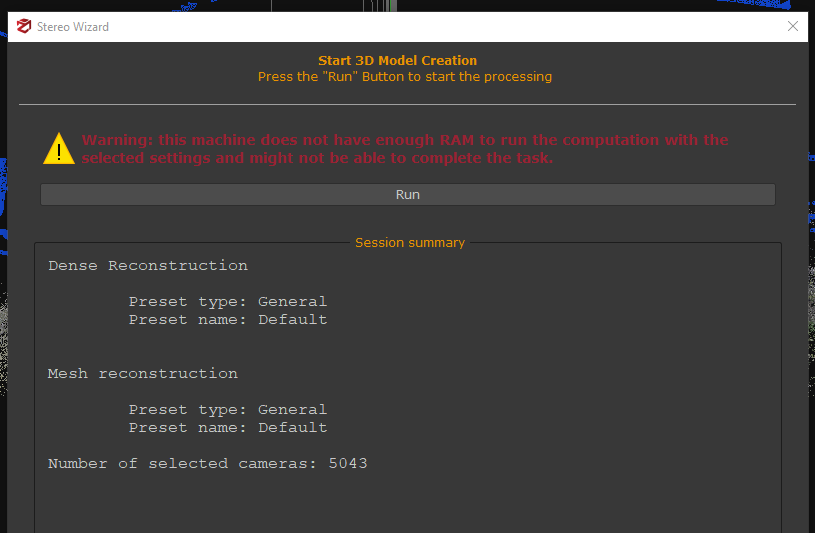Click the yellow warning triangle icon

pos(59,149)
